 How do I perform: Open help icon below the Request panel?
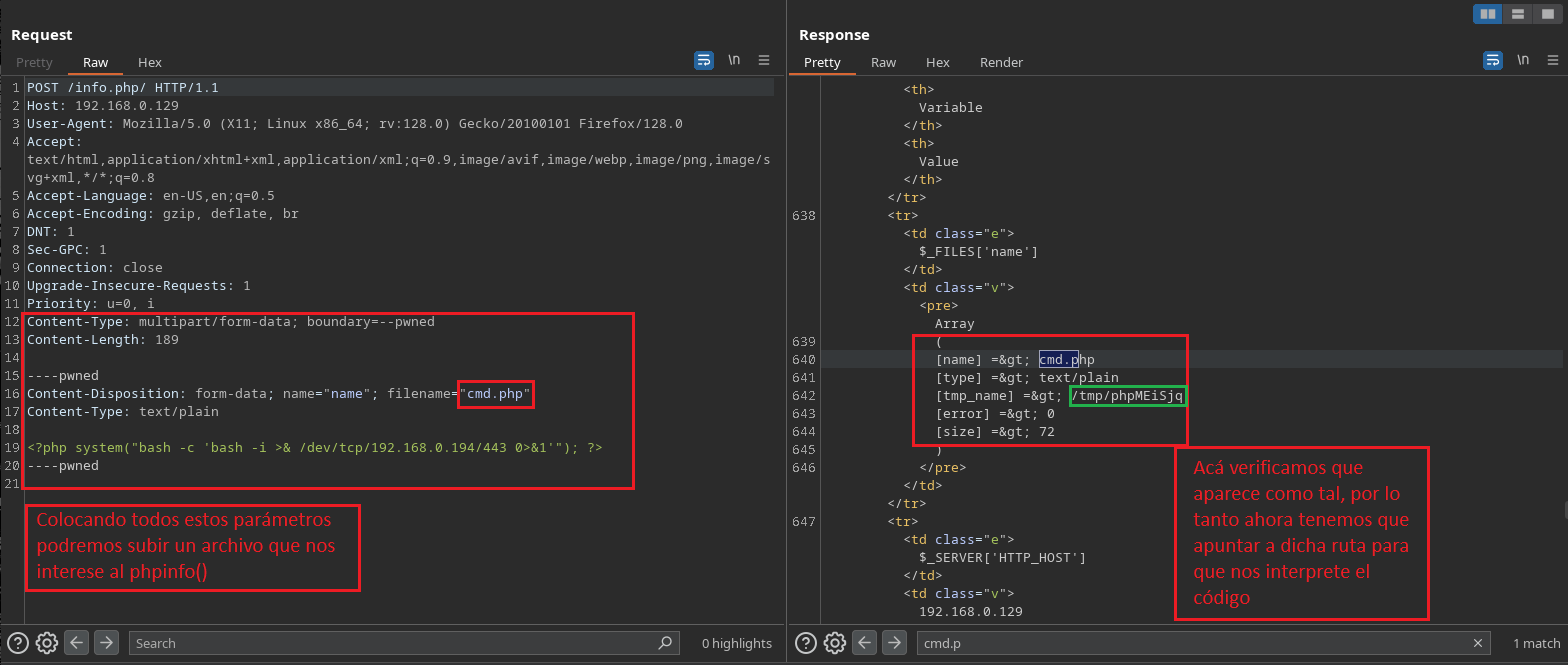click(x=18, y=643)
